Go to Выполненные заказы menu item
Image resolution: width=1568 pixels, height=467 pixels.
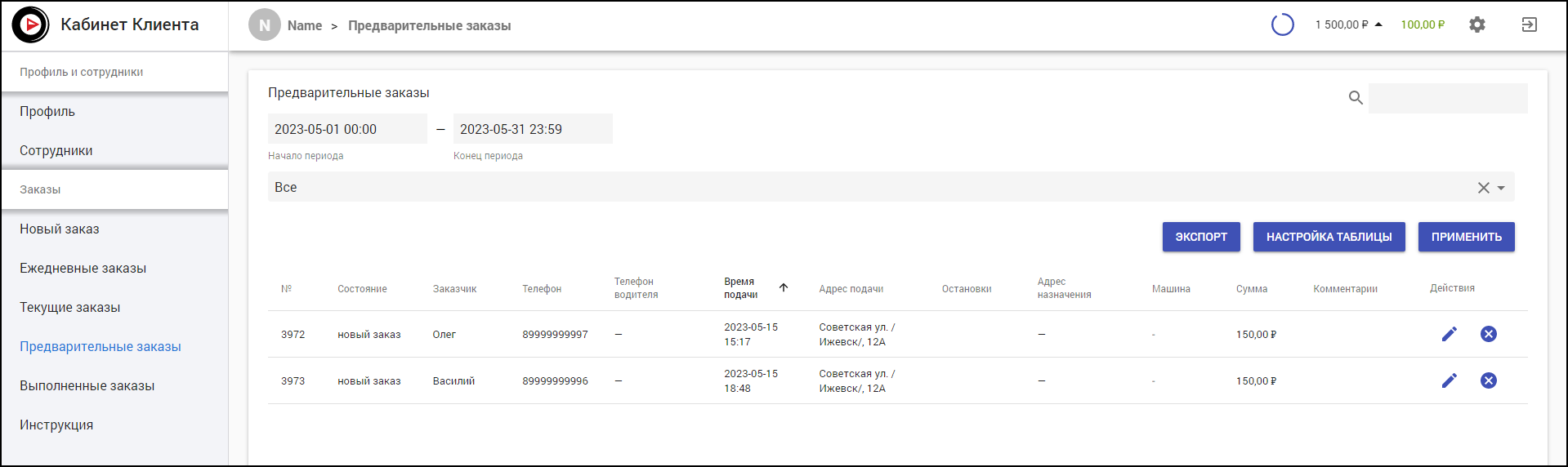(87, 386)
